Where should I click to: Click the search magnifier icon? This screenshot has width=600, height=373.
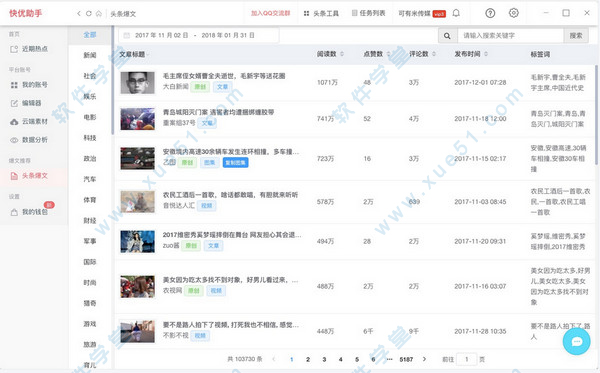[447, 36]
